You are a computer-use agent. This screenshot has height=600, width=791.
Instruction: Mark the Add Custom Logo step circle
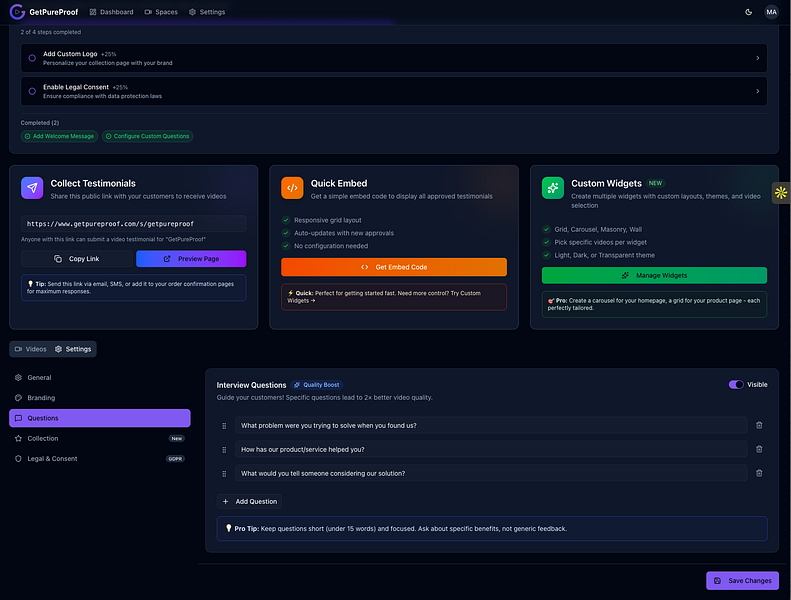pos(32,58)
